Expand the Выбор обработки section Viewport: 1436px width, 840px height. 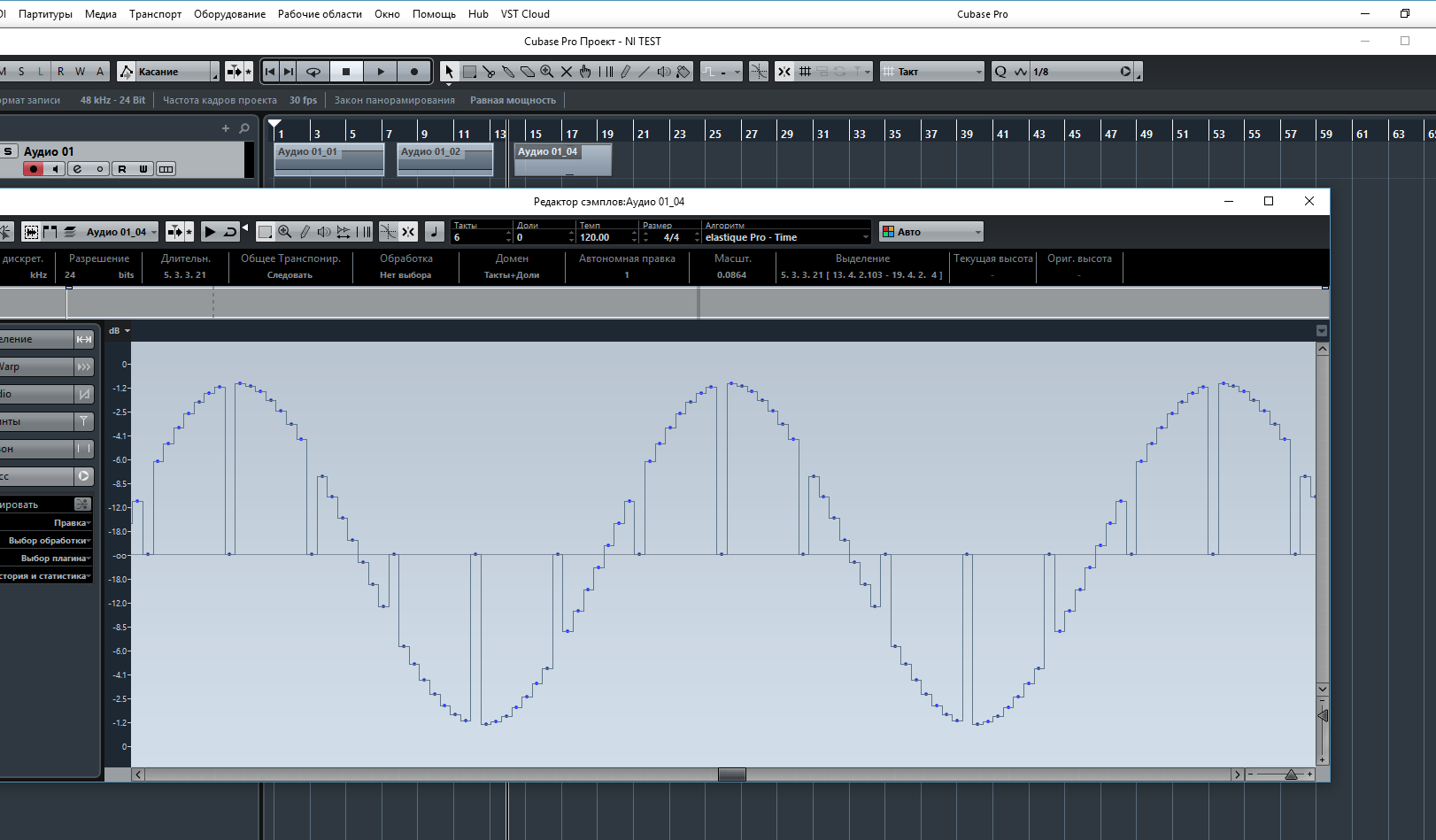pos(47,541)
